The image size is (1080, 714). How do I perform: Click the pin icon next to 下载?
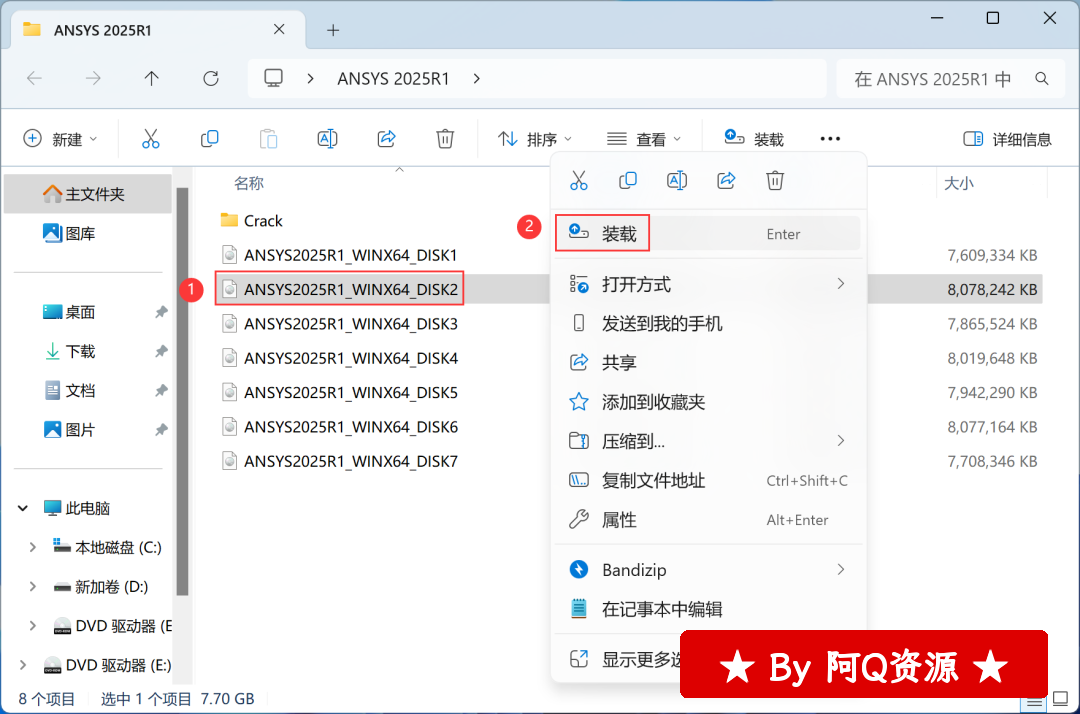click(161, 351)
